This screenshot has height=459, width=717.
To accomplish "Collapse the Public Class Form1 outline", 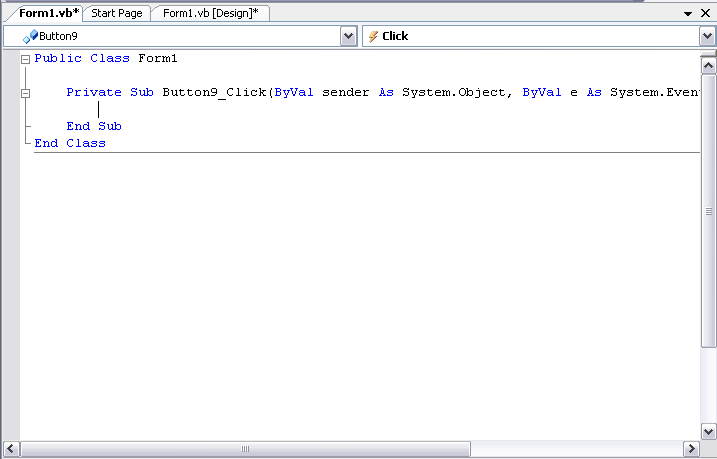I will (25, 59).
